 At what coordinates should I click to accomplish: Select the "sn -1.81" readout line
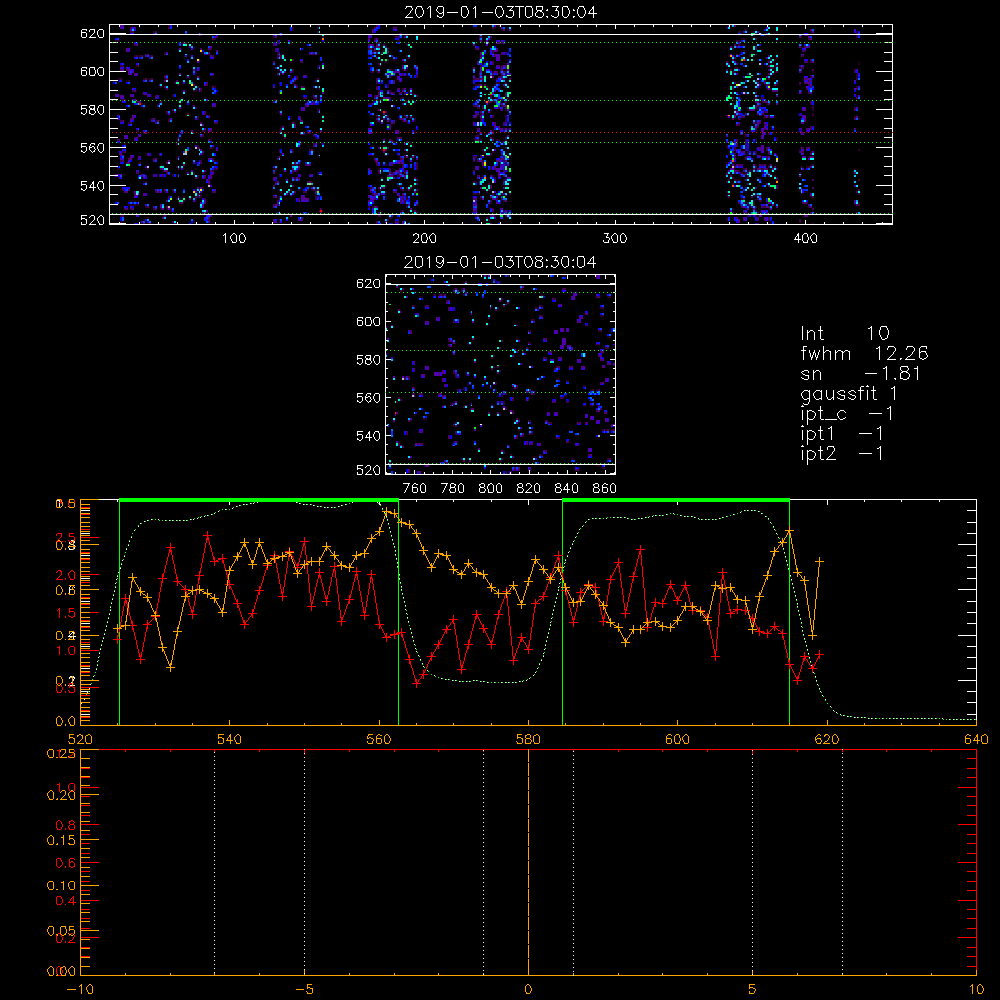(x=861, y=374)
